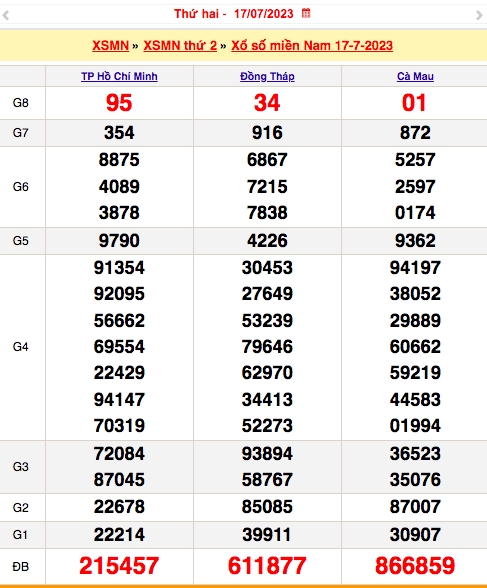
Task: Open TP Hồ Chí Minh results link
Action: click(119, 76)
